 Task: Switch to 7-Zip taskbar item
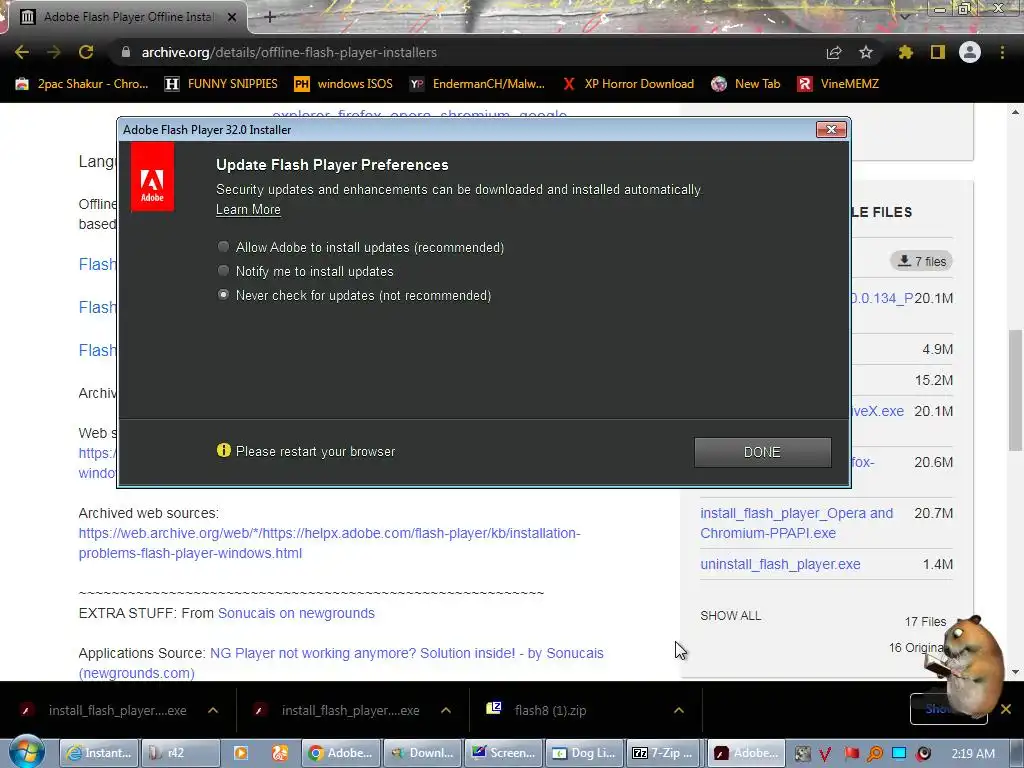pos(664,753)
